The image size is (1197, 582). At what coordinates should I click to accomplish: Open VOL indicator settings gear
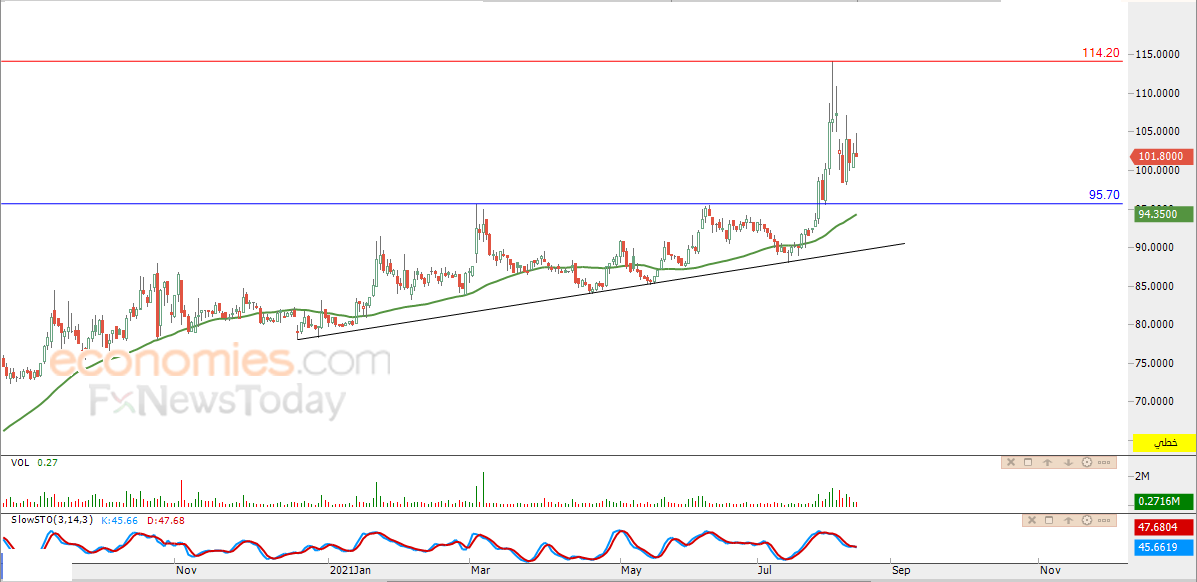pyautogui.click(x=1086, y=462)
